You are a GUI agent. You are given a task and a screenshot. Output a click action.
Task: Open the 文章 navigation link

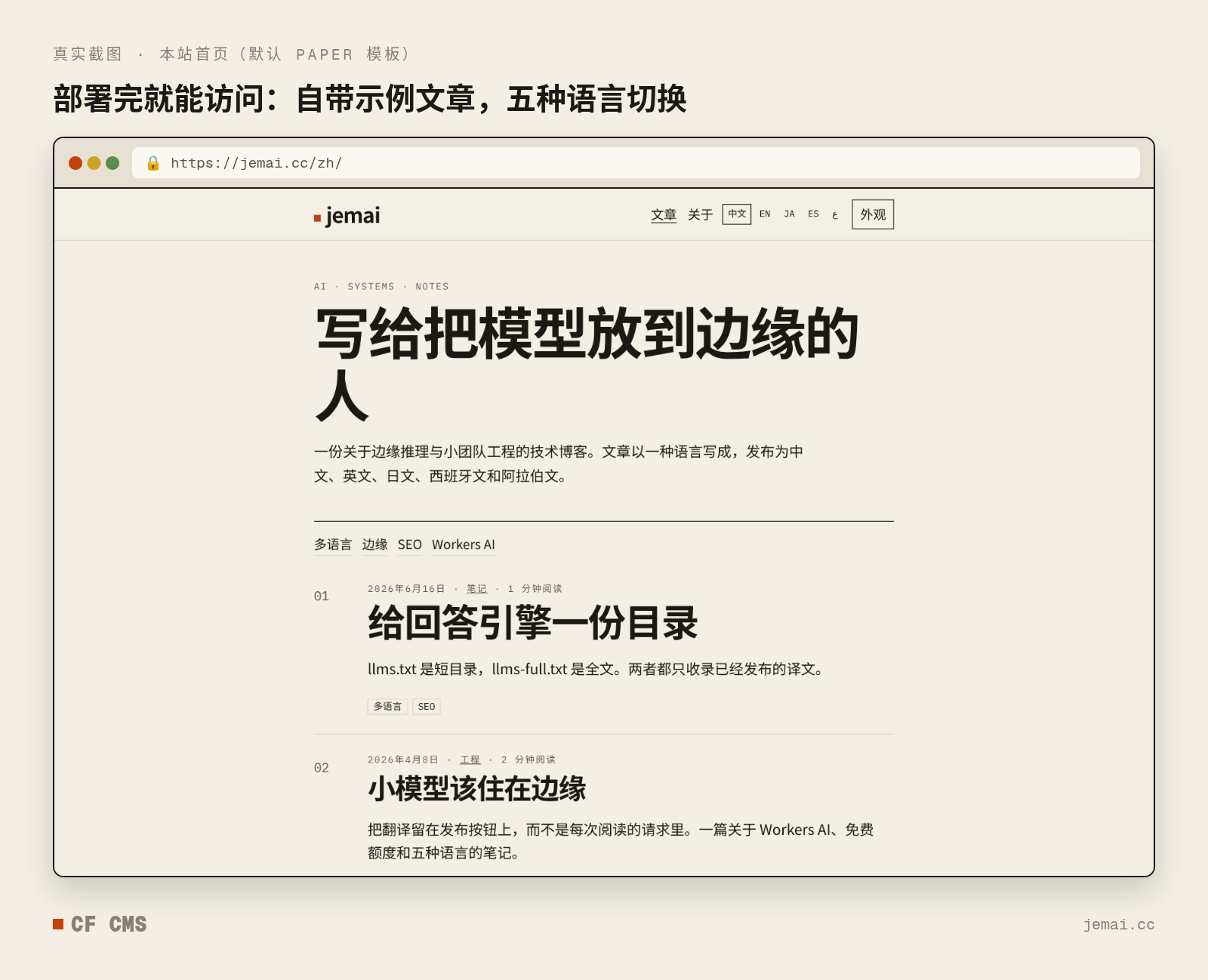pos(664,215)
